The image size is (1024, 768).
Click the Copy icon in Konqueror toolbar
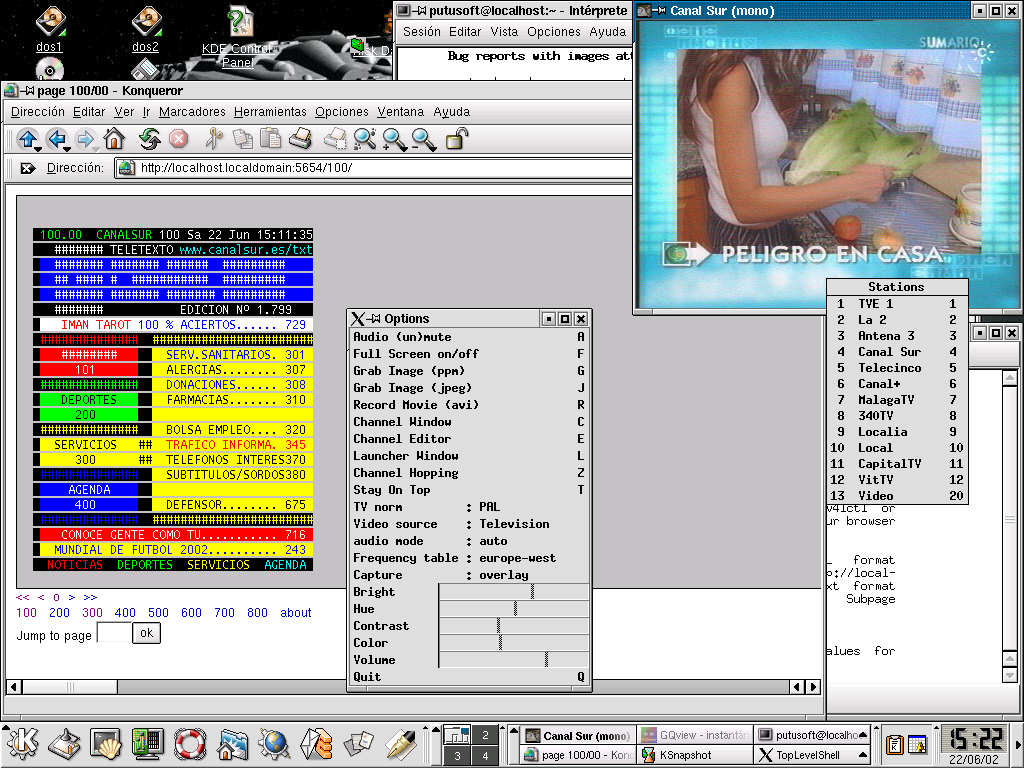[242, 139]
